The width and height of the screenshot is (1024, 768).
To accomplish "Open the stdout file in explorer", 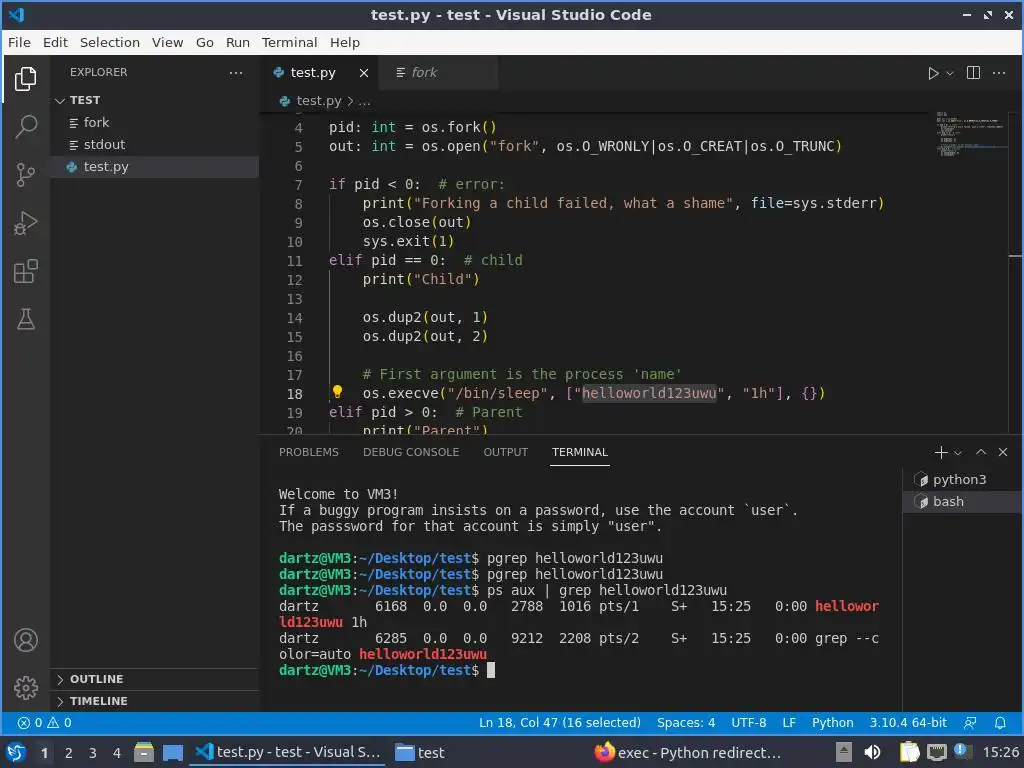I will [155, 144].
